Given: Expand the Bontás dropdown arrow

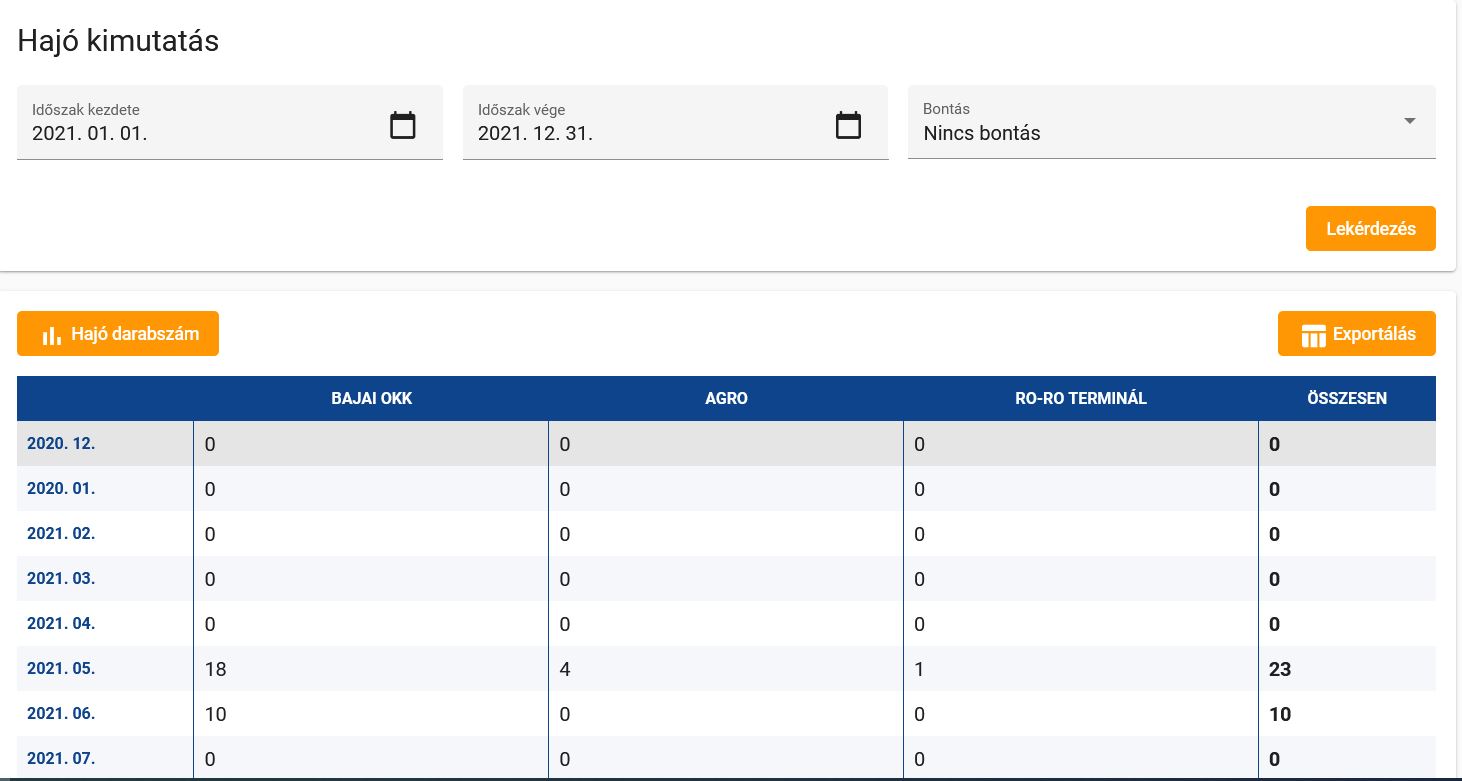Looking at the screenshot, I should pyautogui.click(x=1409, y=121).
